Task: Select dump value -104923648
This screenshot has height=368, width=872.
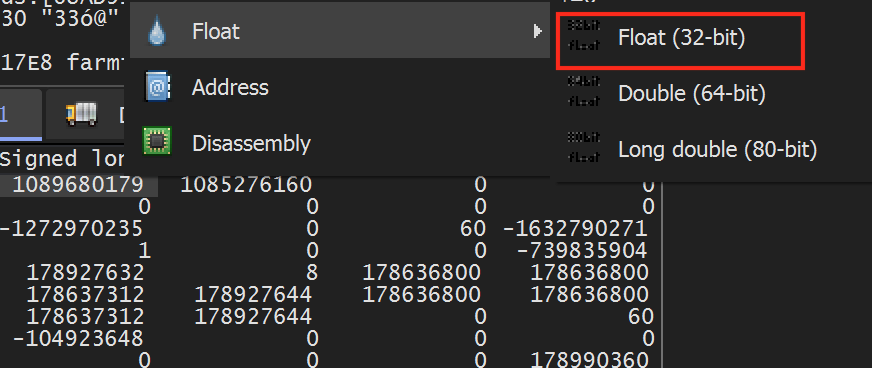Action: coord(78,338)
